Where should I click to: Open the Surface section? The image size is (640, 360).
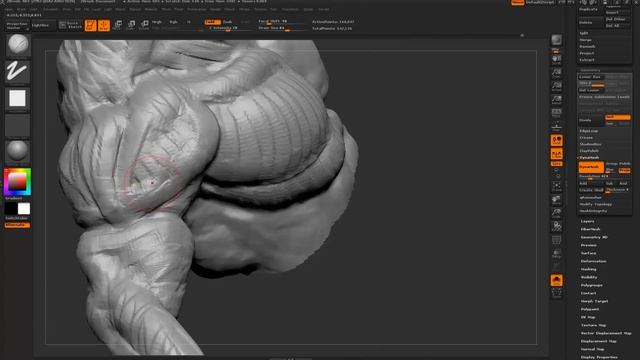[x=589, y=253]
